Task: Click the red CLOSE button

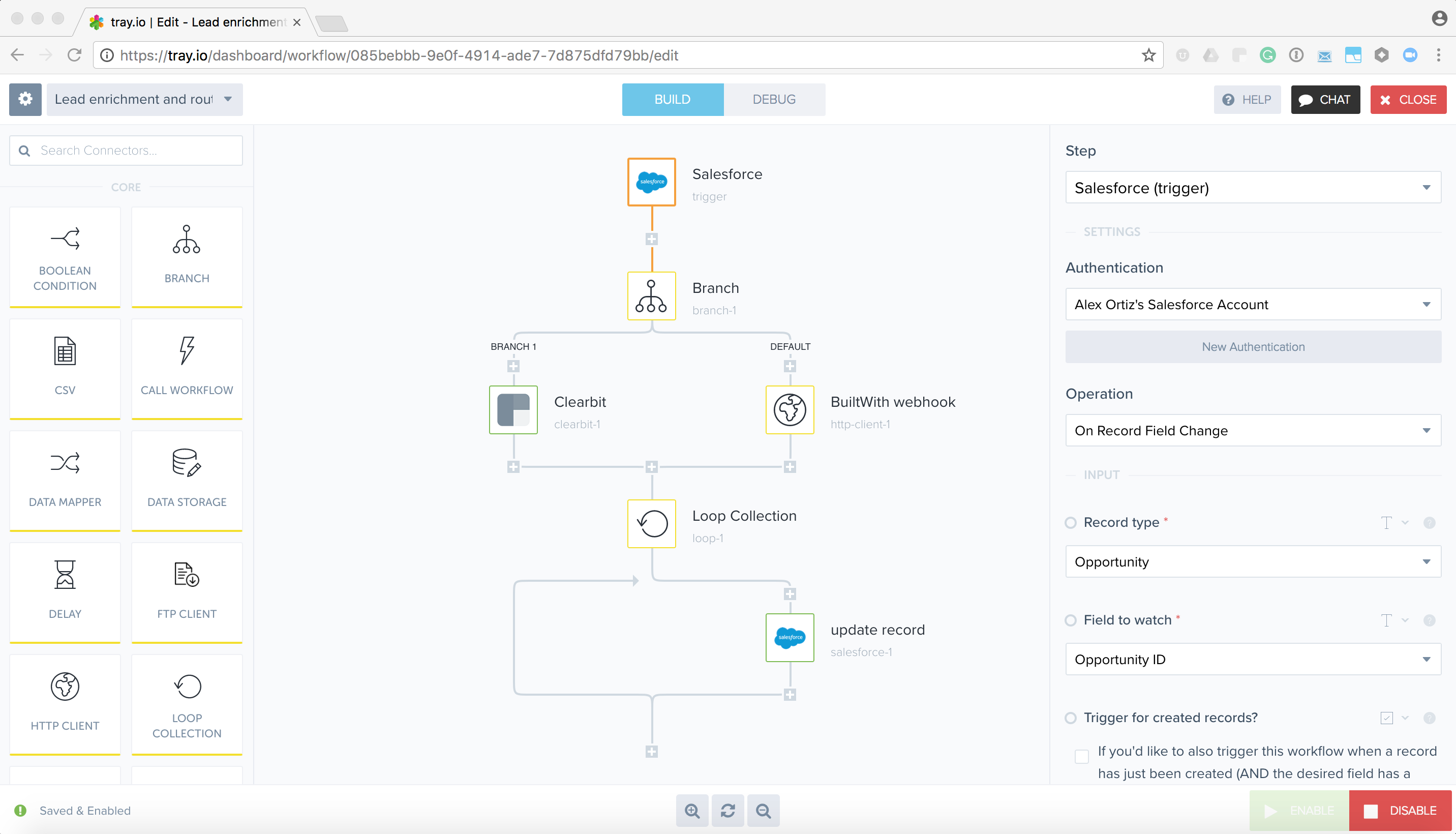Action: point(1408,99)
